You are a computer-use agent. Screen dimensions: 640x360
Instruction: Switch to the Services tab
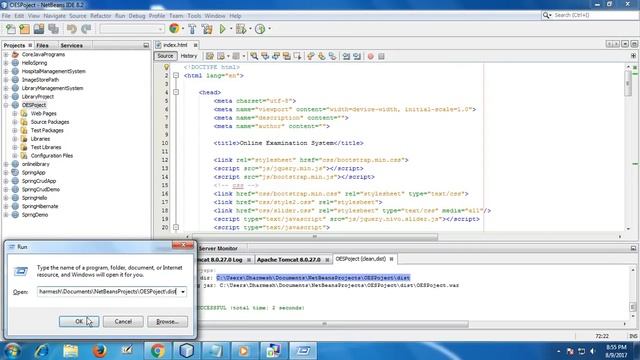point(71,45)
